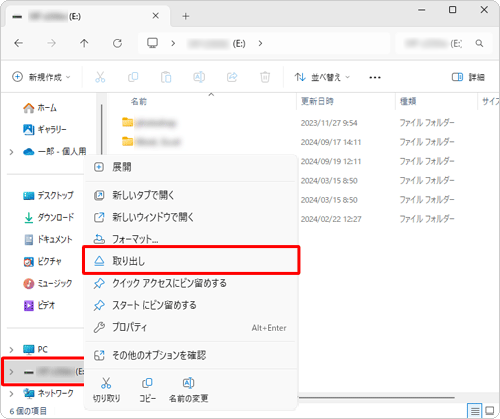Go forward with the right arrow button

(x=51, y=43)
